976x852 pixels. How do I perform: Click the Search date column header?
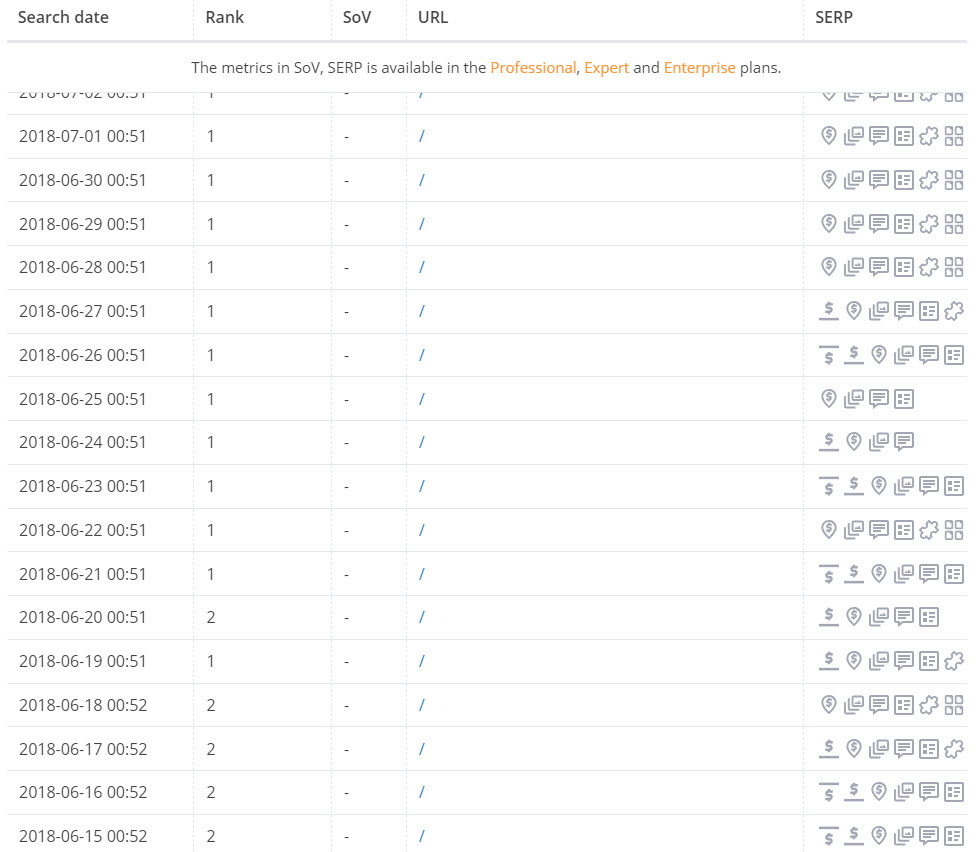[x=63, y=17]
